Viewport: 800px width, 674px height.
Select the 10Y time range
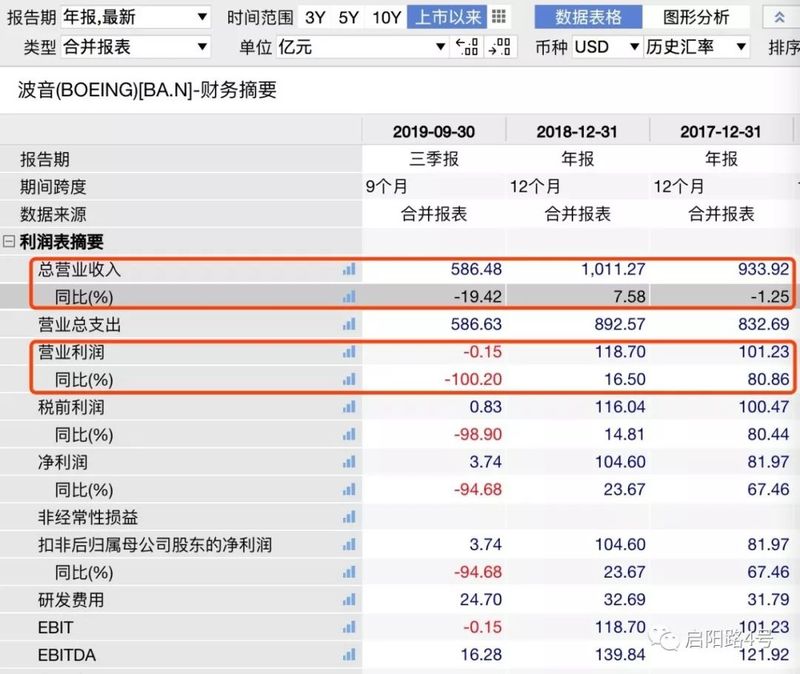[387, 18]
